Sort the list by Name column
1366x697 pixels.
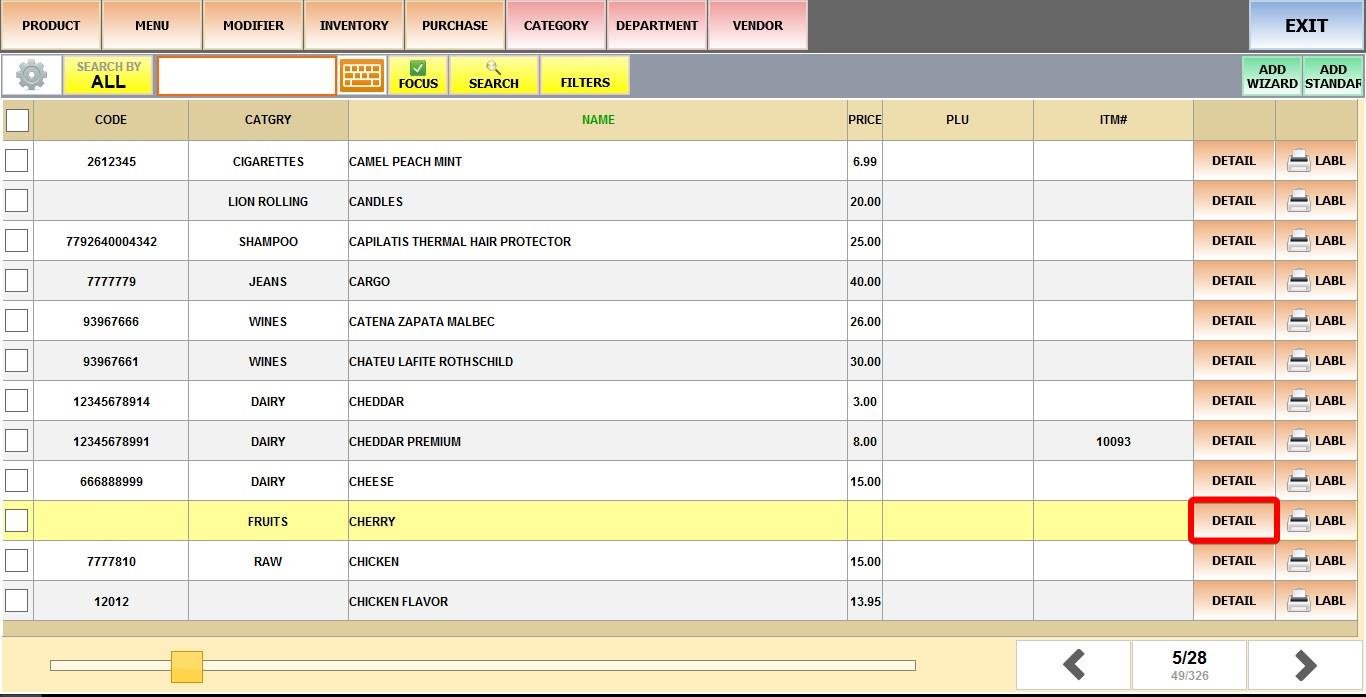(x=598, y=120)
